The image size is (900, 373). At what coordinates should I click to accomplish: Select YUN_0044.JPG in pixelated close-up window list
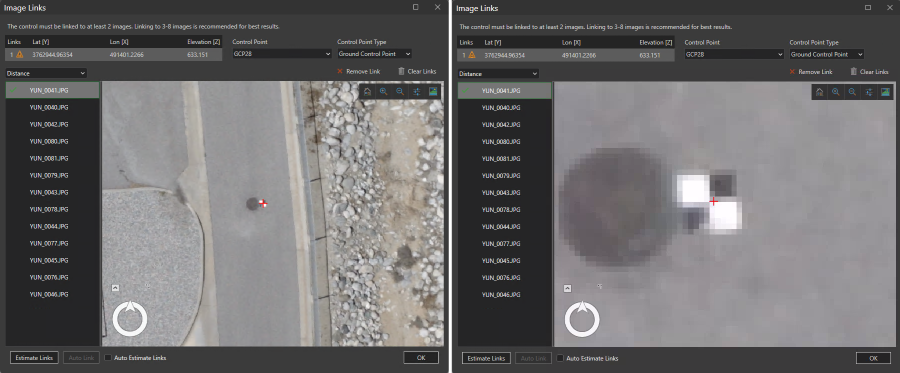coord(505,227)
